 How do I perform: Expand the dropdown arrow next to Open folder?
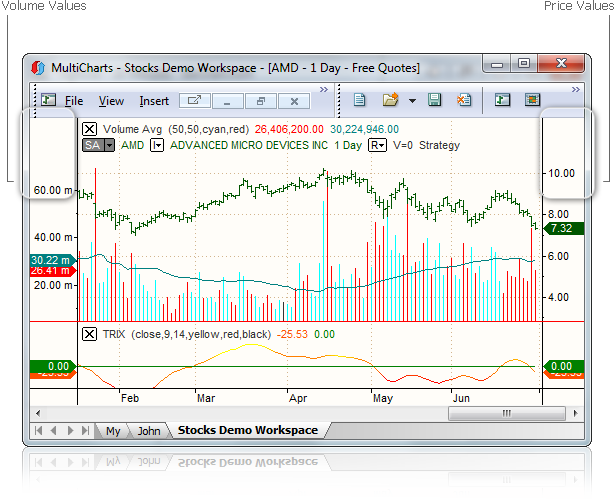click(x=412, y=101)
